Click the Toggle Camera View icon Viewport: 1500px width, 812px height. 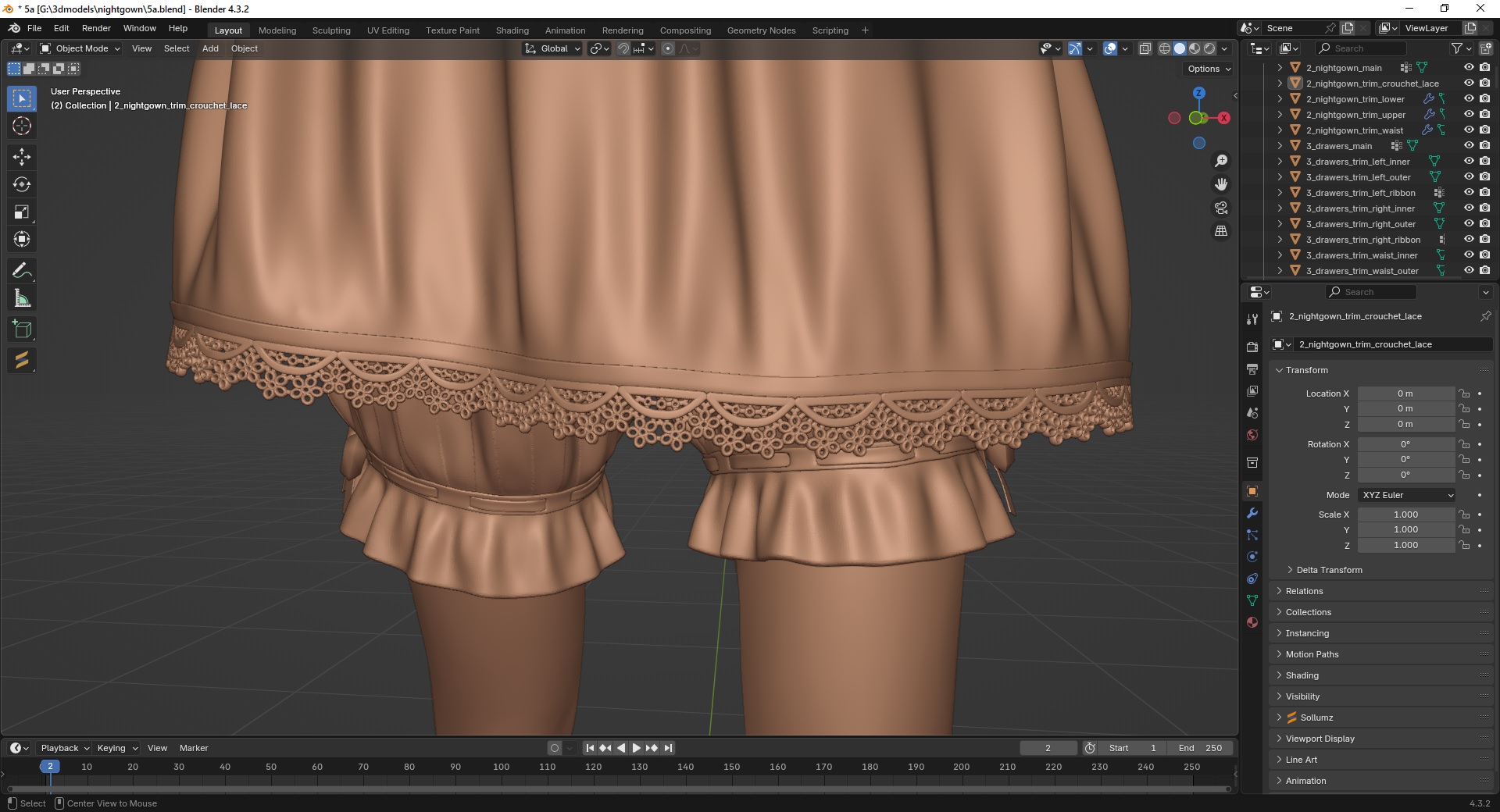[1220, 208]
